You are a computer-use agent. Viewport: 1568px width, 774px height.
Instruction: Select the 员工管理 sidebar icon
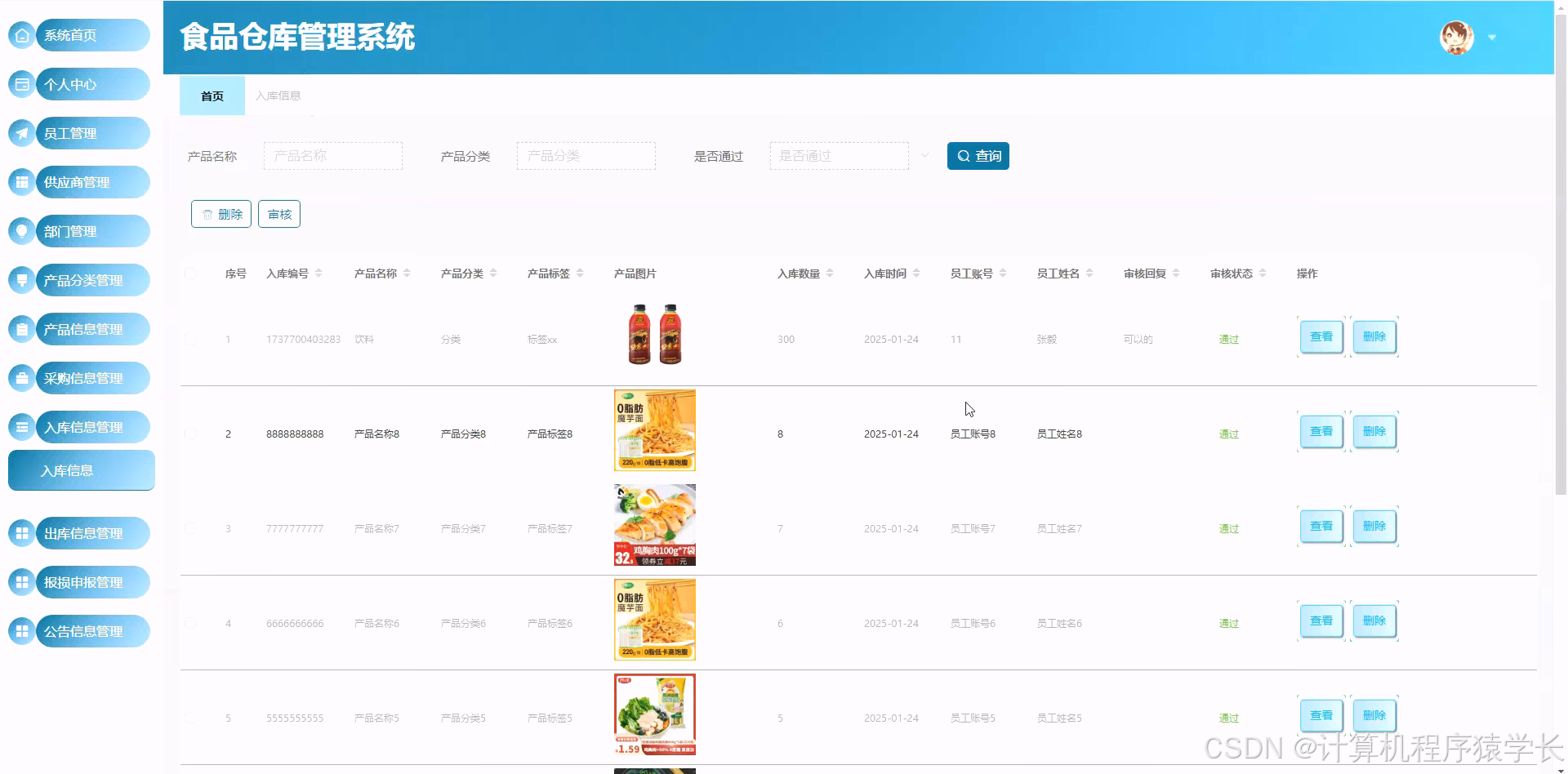(21, 132)
